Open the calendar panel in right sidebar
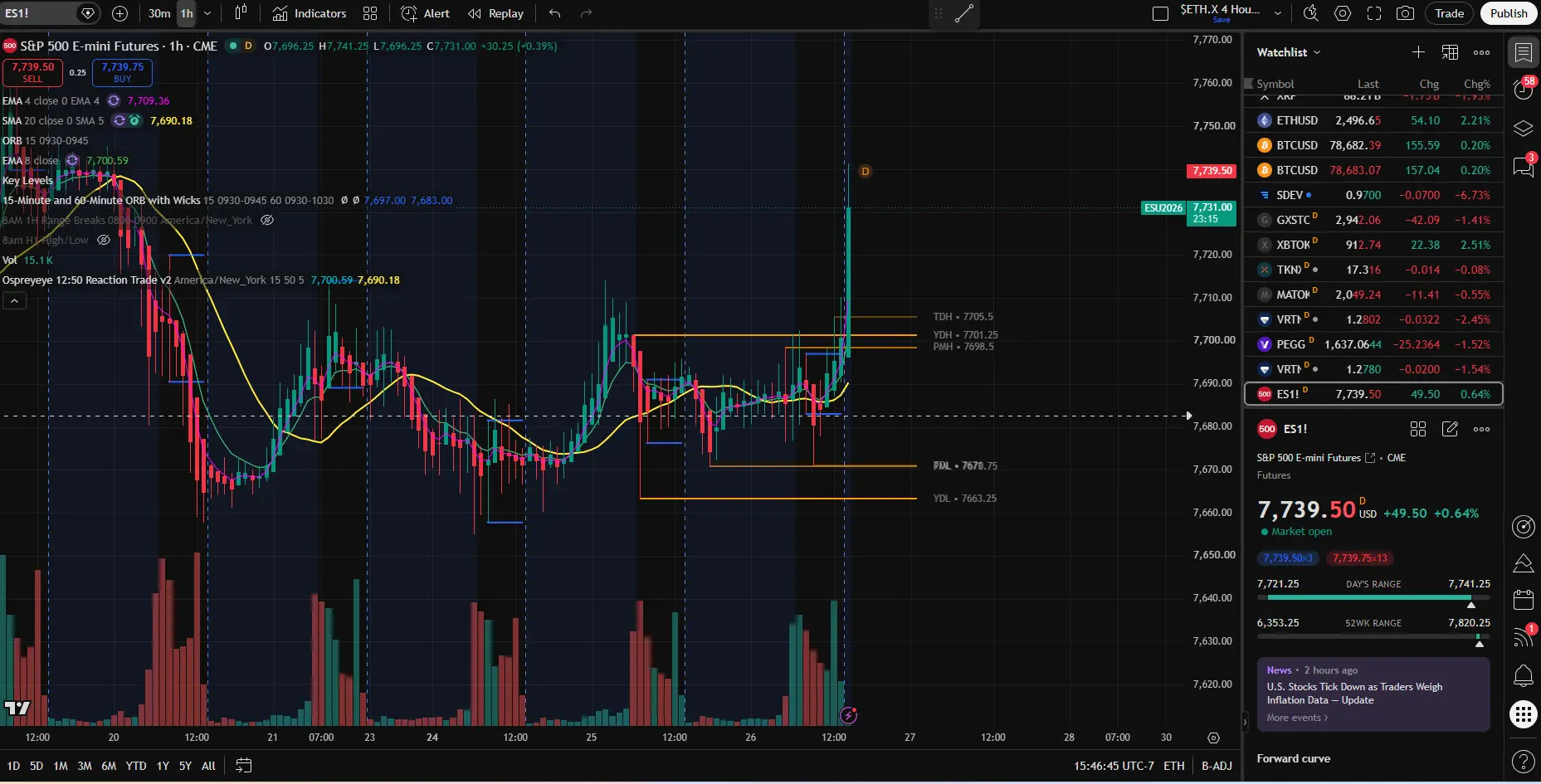The width and height of the screenshot is (1541, 784). tap(1524, 600)
